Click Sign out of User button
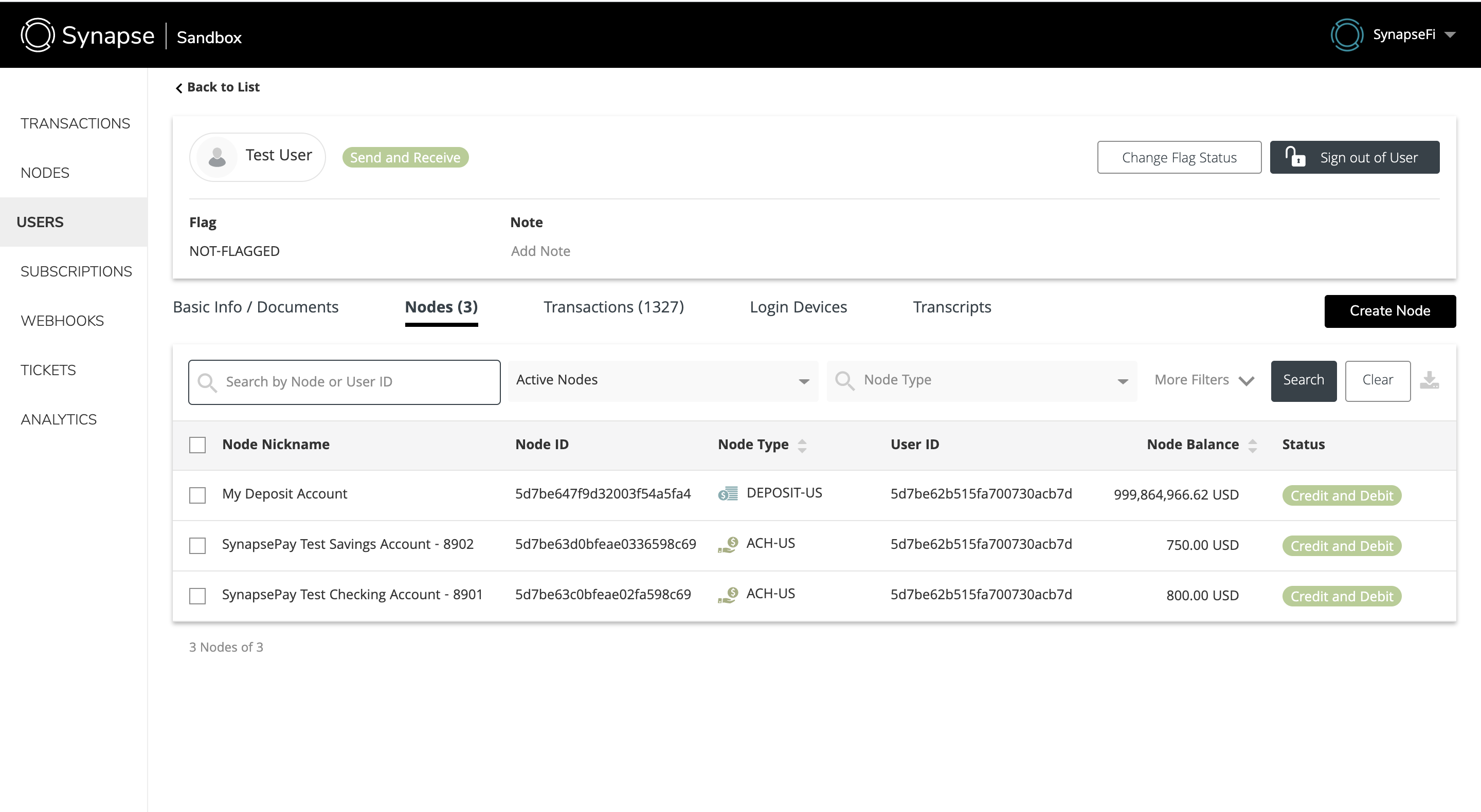The width and height of the screenshot is (1481, 812). tap(1354, 157)
